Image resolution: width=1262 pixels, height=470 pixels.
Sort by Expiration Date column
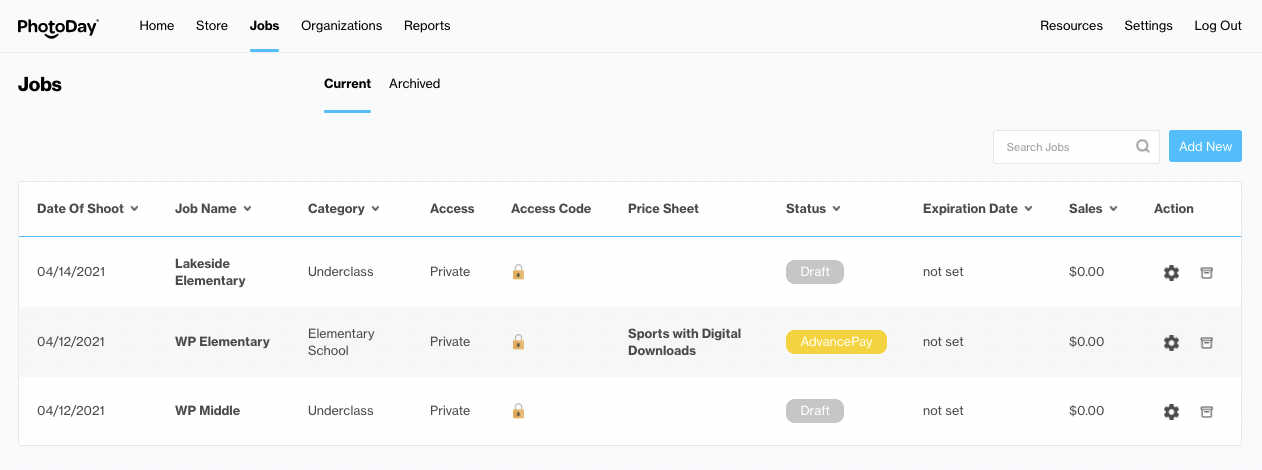pyautogui.click(x=976, y=209)
